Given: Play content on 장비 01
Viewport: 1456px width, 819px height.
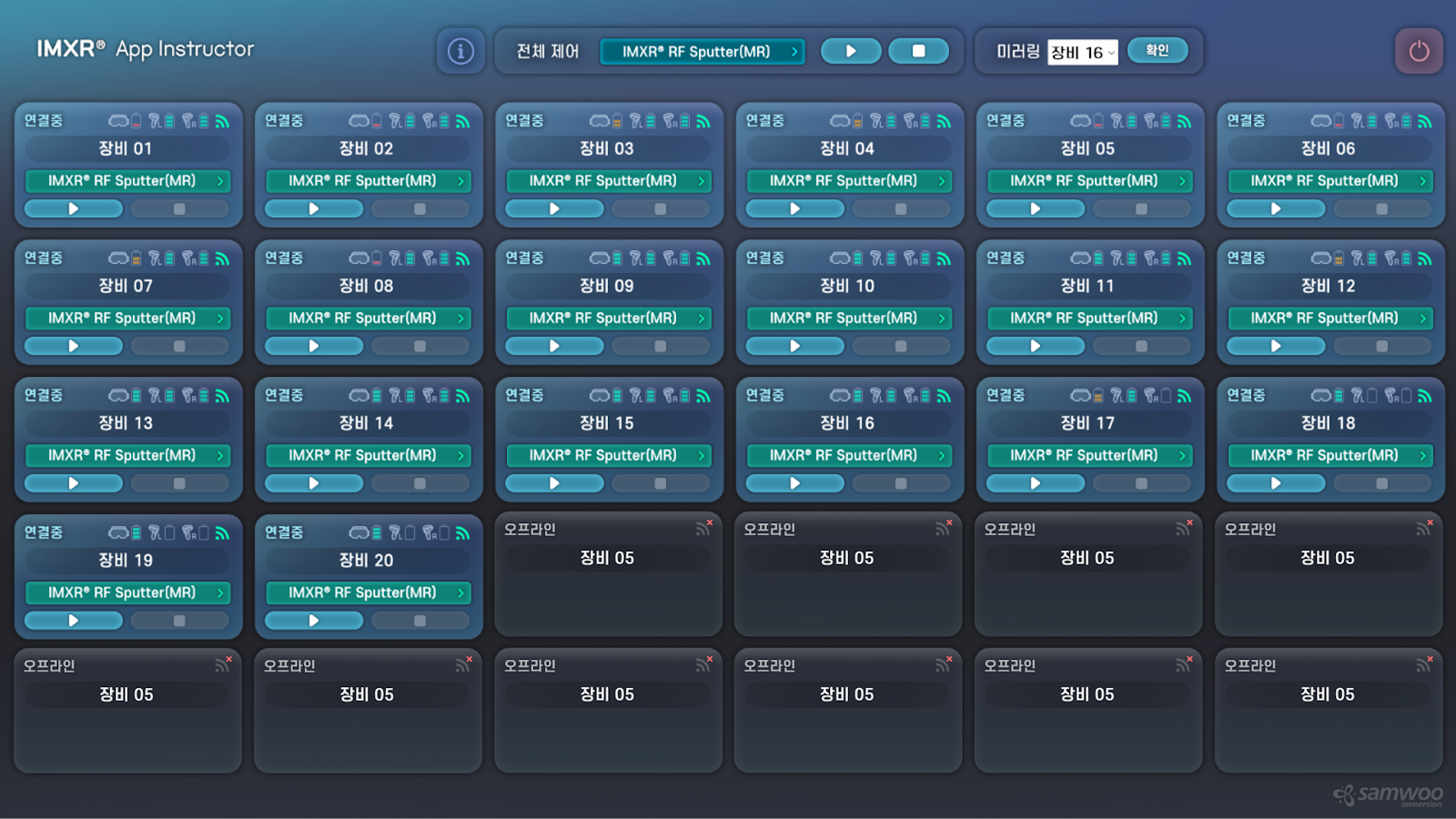Looking at the screenshot, I should click(74, 209).
